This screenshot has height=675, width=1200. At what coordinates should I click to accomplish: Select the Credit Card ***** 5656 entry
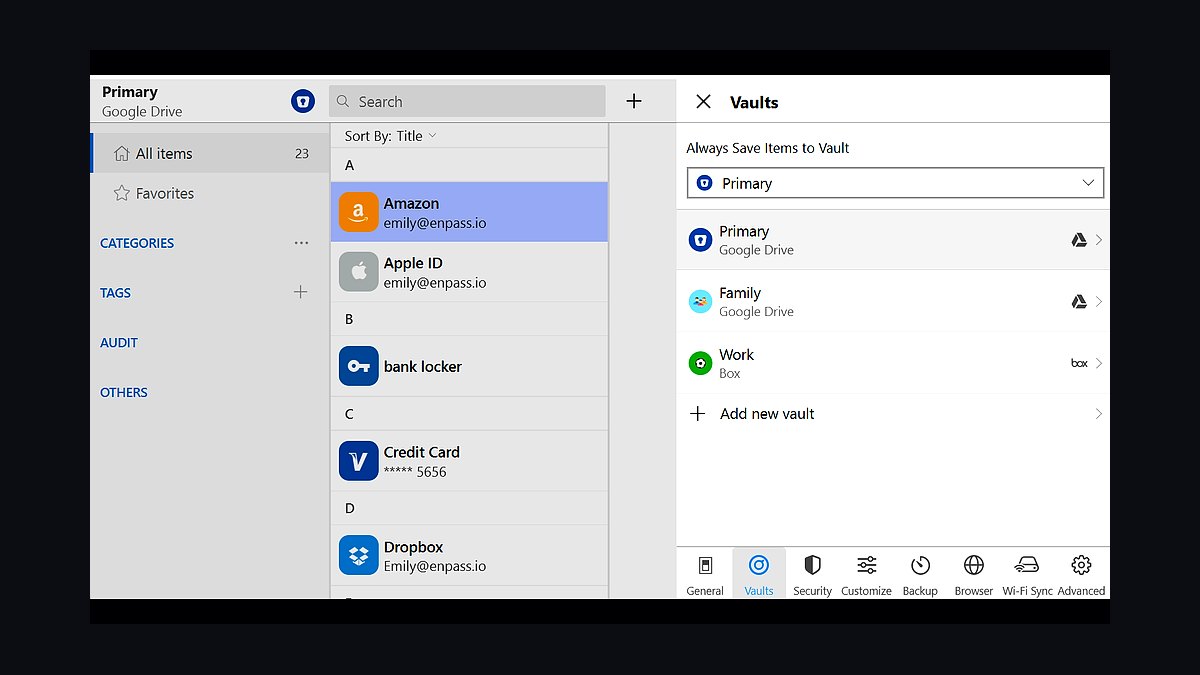point(469,461)
